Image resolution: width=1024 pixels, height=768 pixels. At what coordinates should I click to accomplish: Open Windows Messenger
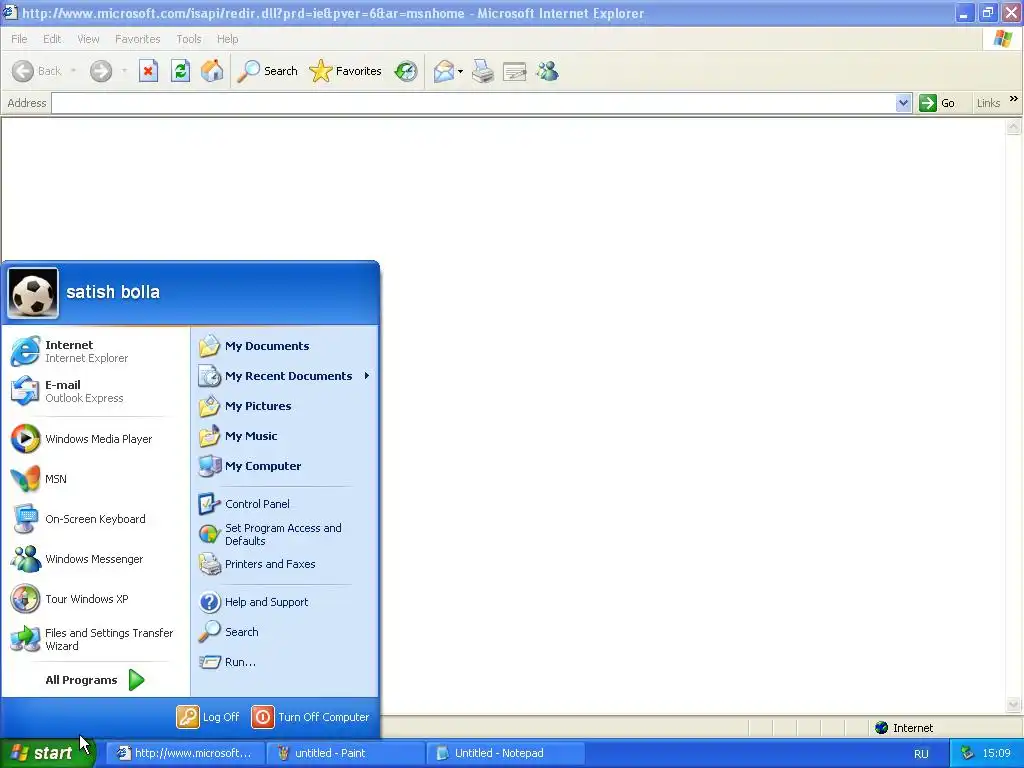95,559
